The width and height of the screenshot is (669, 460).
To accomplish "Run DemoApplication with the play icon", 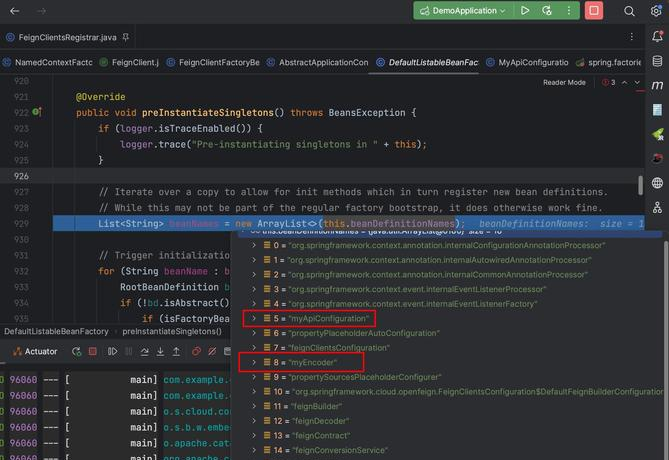I will [525, 11].
